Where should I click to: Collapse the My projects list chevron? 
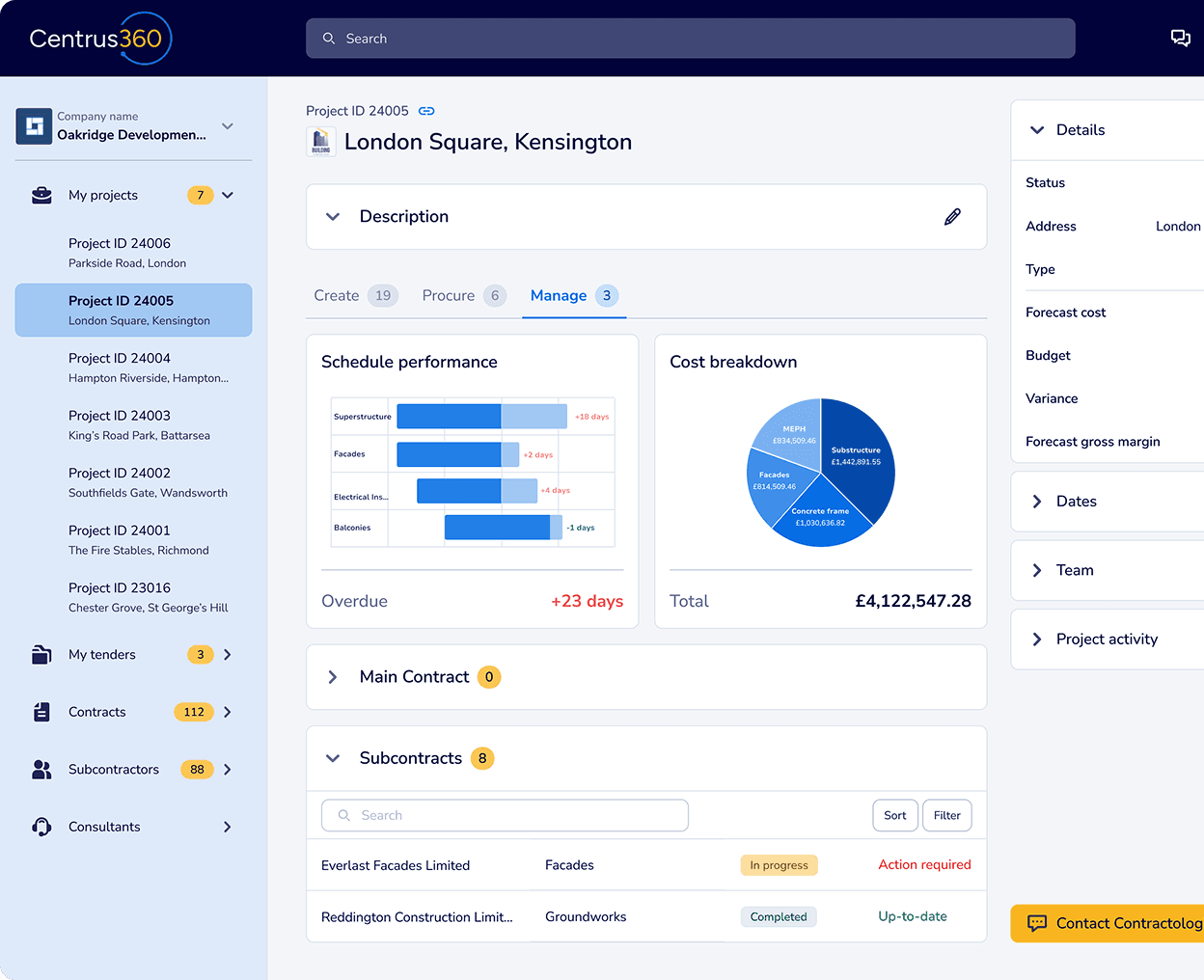(x=228, y=195)
